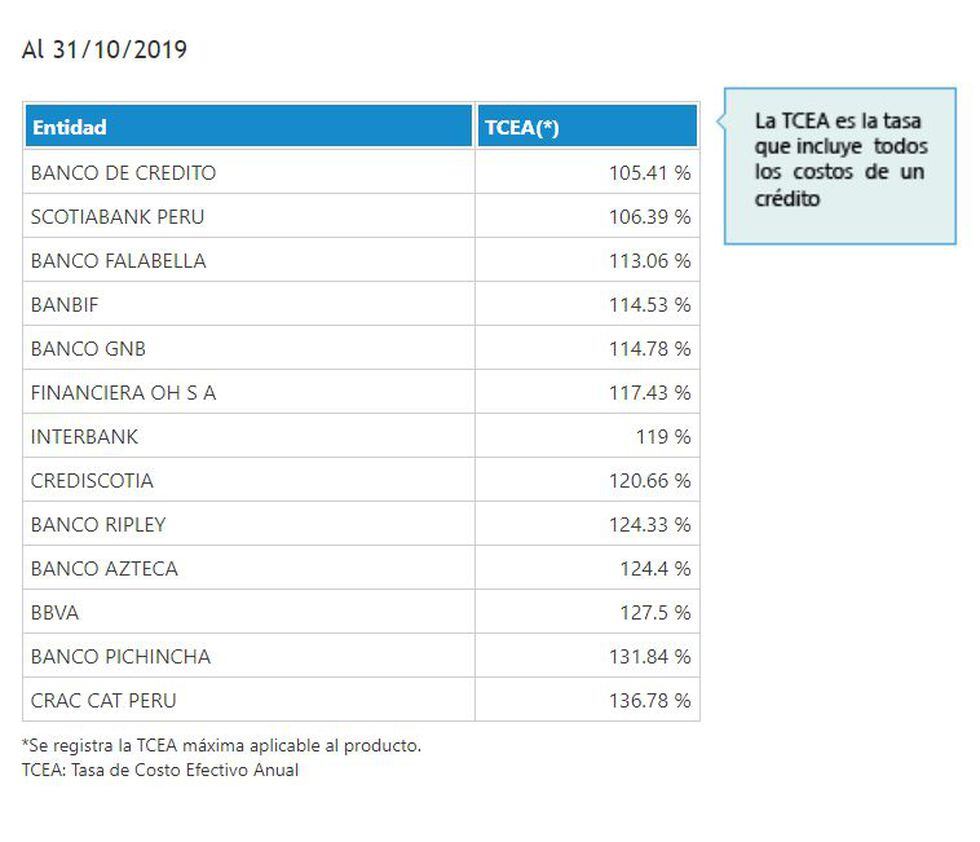Viewport: 980px width, 842px height.
Task: Click the TCEA máxima footnote text
Action: tap(221, 745)
